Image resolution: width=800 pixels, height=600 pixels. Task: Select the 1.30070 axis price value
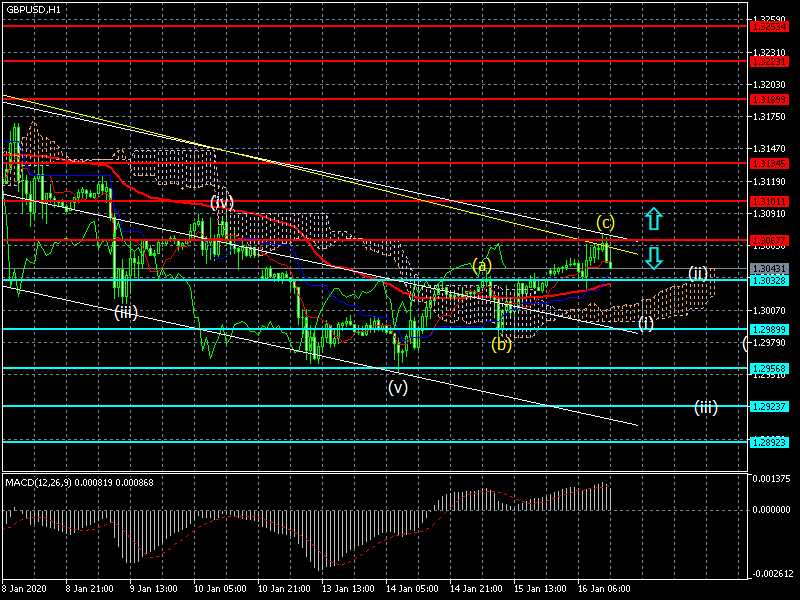(769, 310)
